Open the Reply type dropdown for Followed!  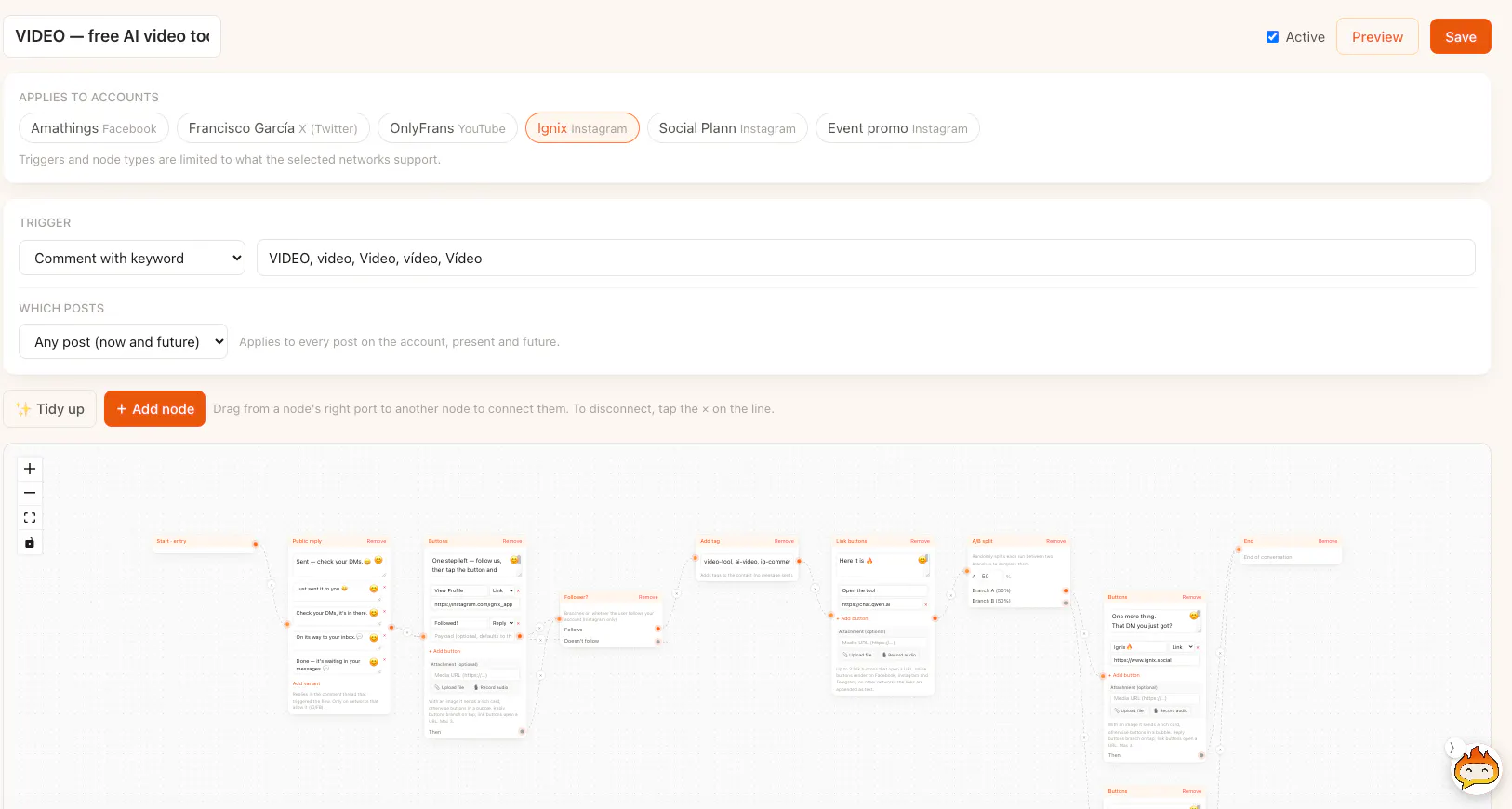coord(502,623)
